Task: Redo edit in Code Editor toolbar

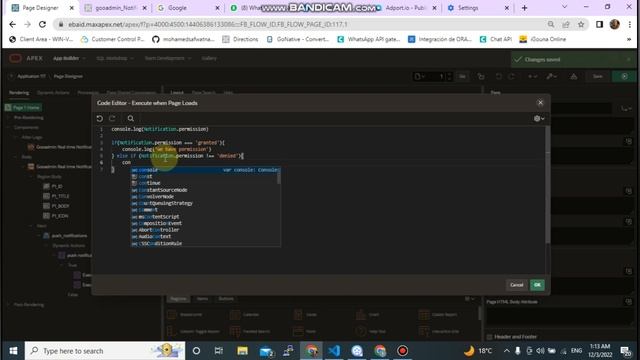Action: click(112, 118)
